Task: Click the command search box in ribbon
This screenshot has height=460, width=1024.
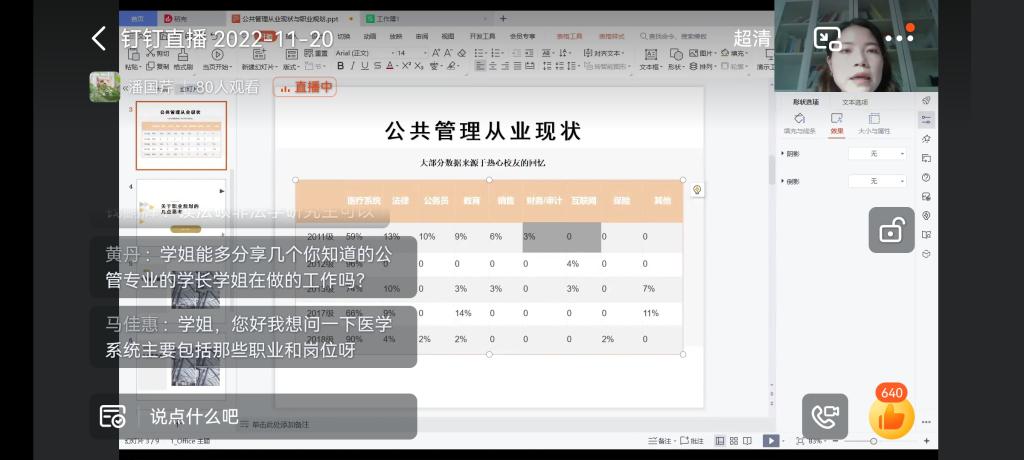Action: click(674, 37)
